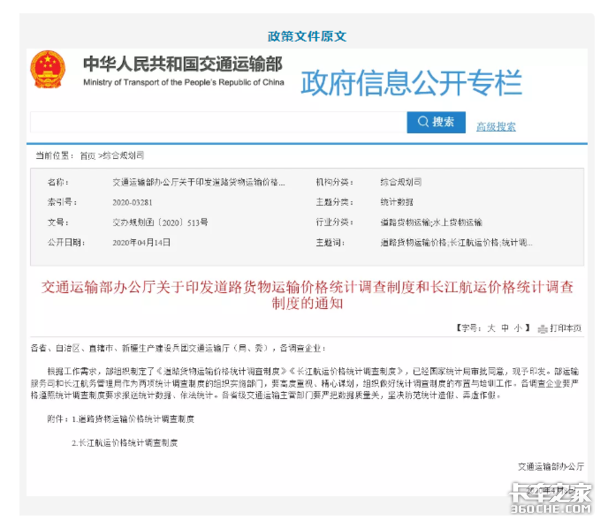600x520 pixels.
Task: Go to 首页 in the breadcrumb
Action: (x=88, y=157)
